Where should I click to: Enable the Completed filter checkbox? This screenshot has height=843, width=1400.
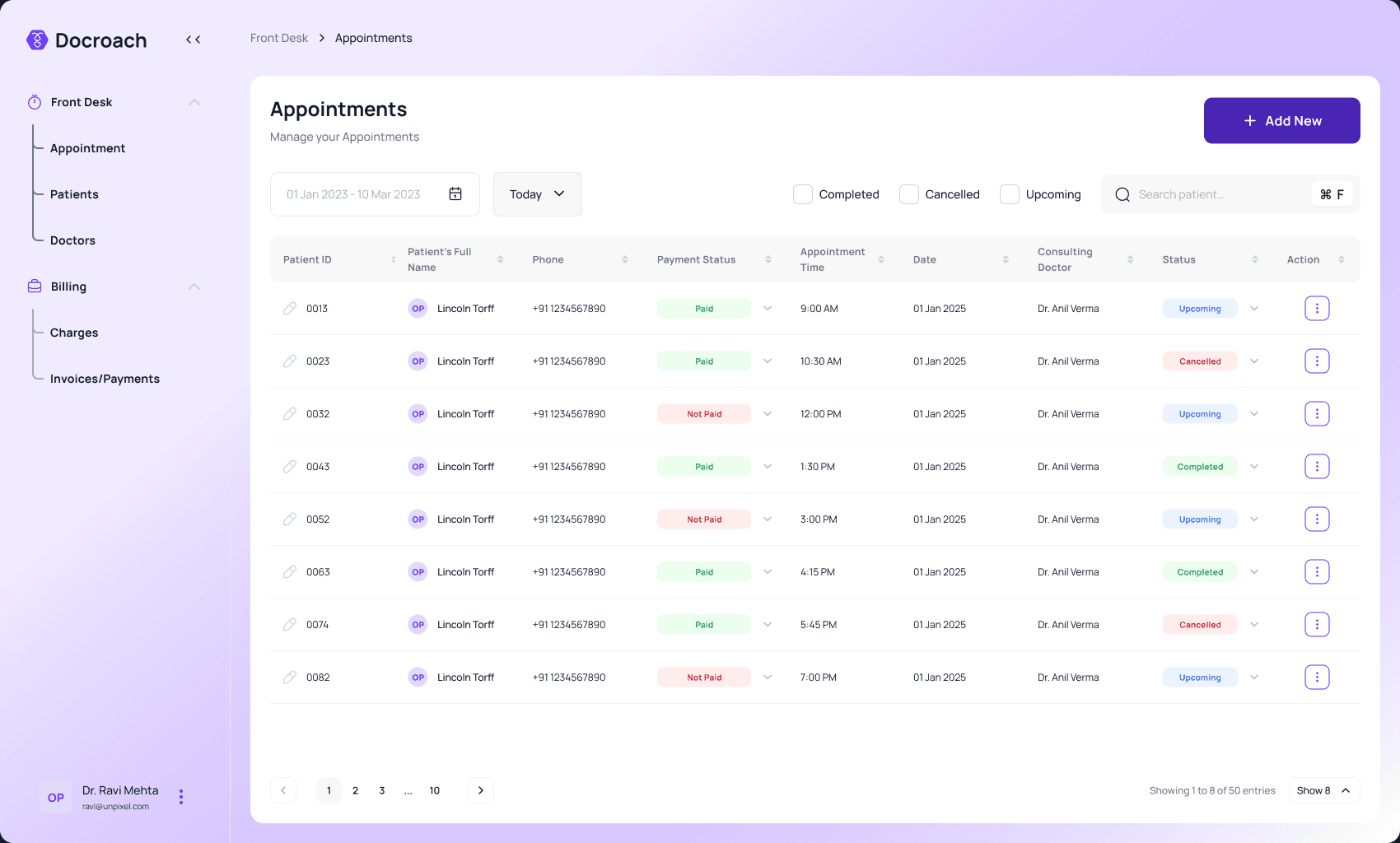tap(803, 194)
